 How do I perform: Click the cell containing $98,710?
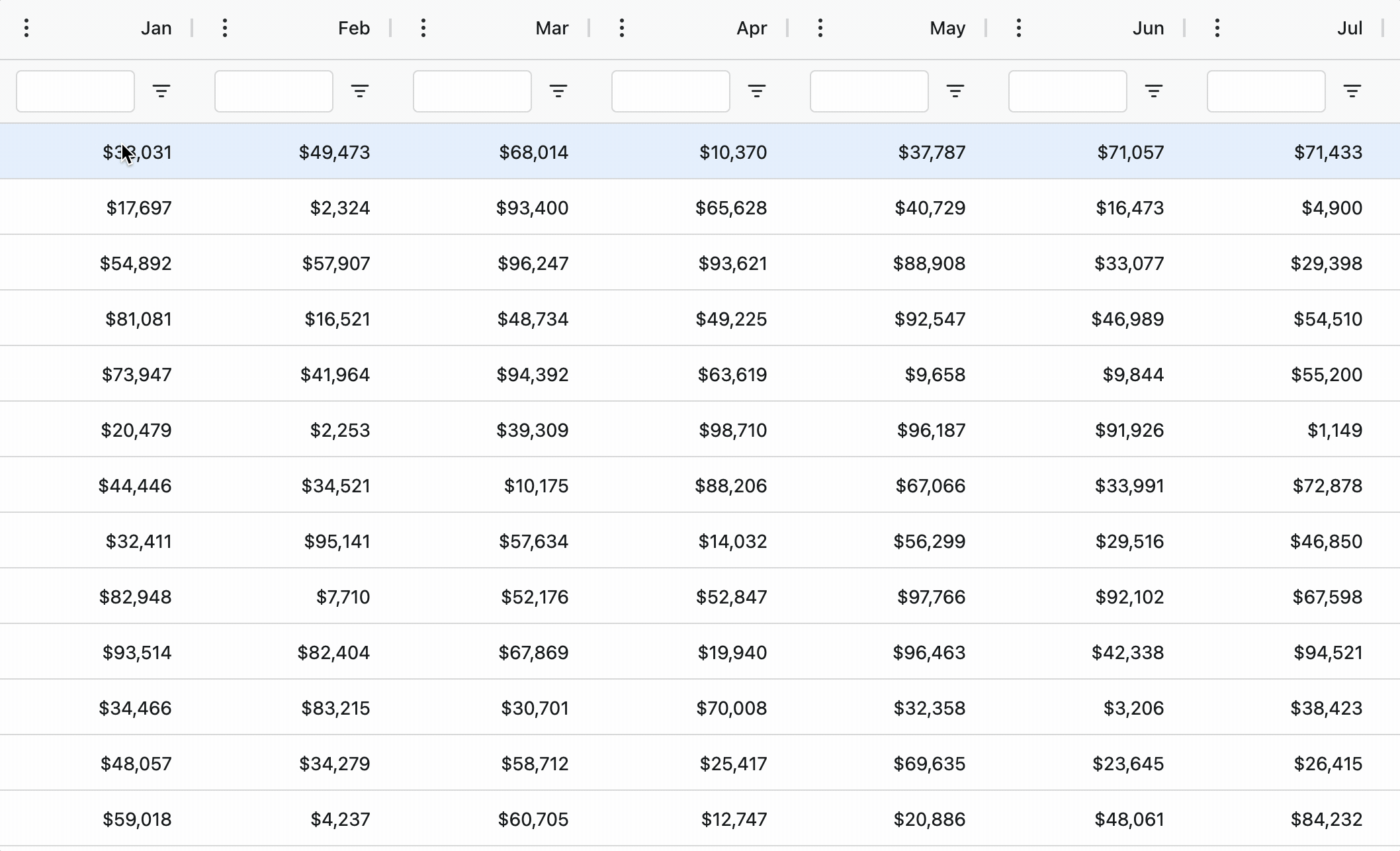[x=732, y=429]
